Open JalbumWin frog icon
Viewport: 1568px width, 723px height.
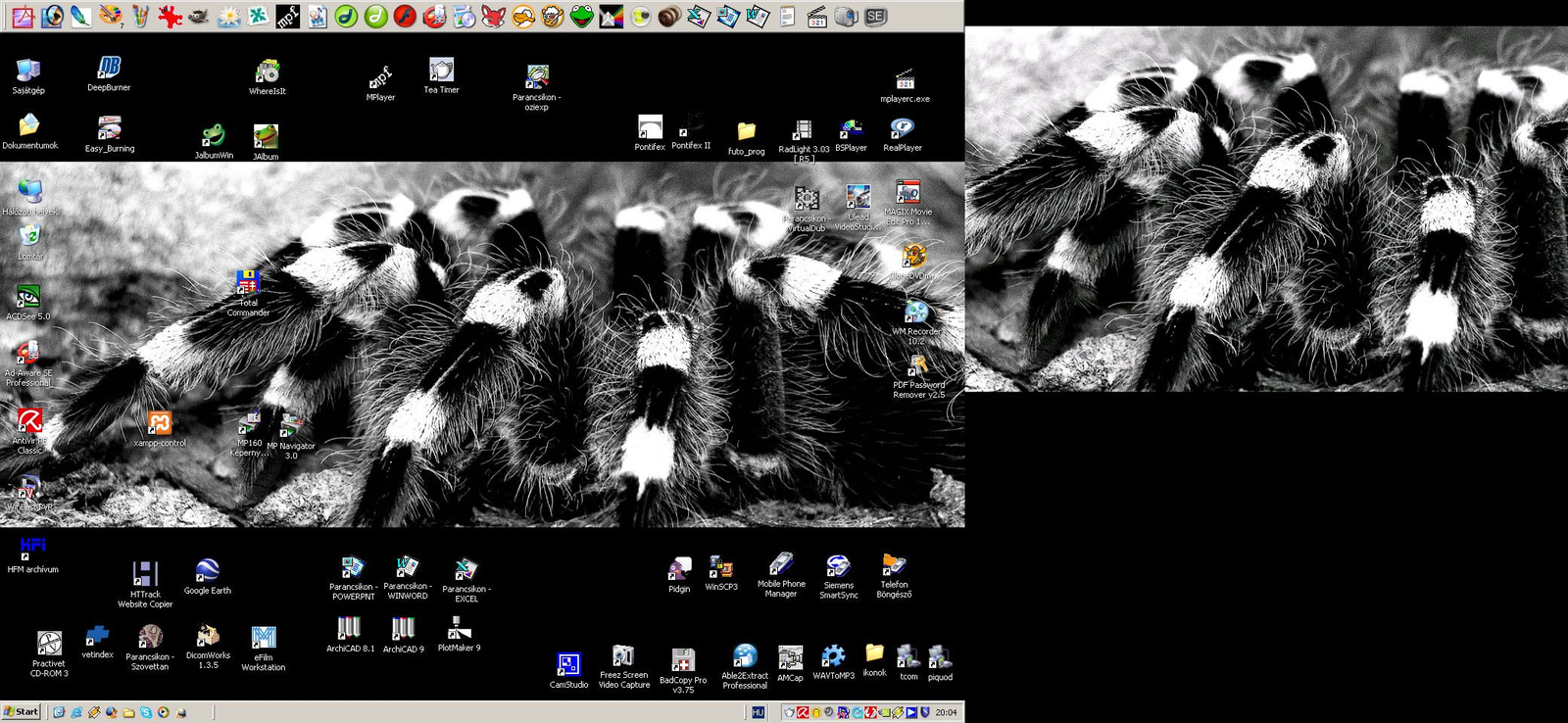tap(214, 141)
